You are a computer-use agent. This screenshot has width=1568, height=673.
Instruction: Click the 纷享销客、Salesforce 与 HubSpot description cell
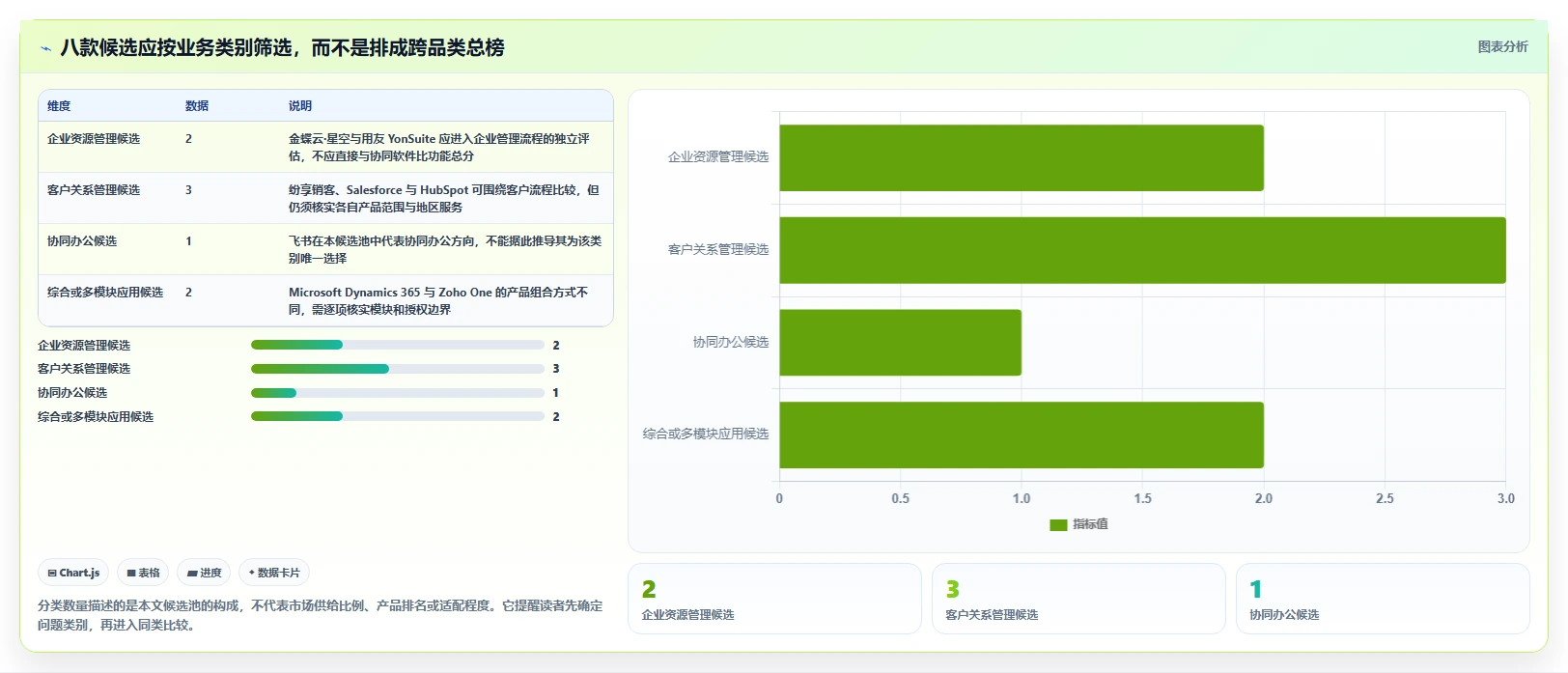click(444, 199)
